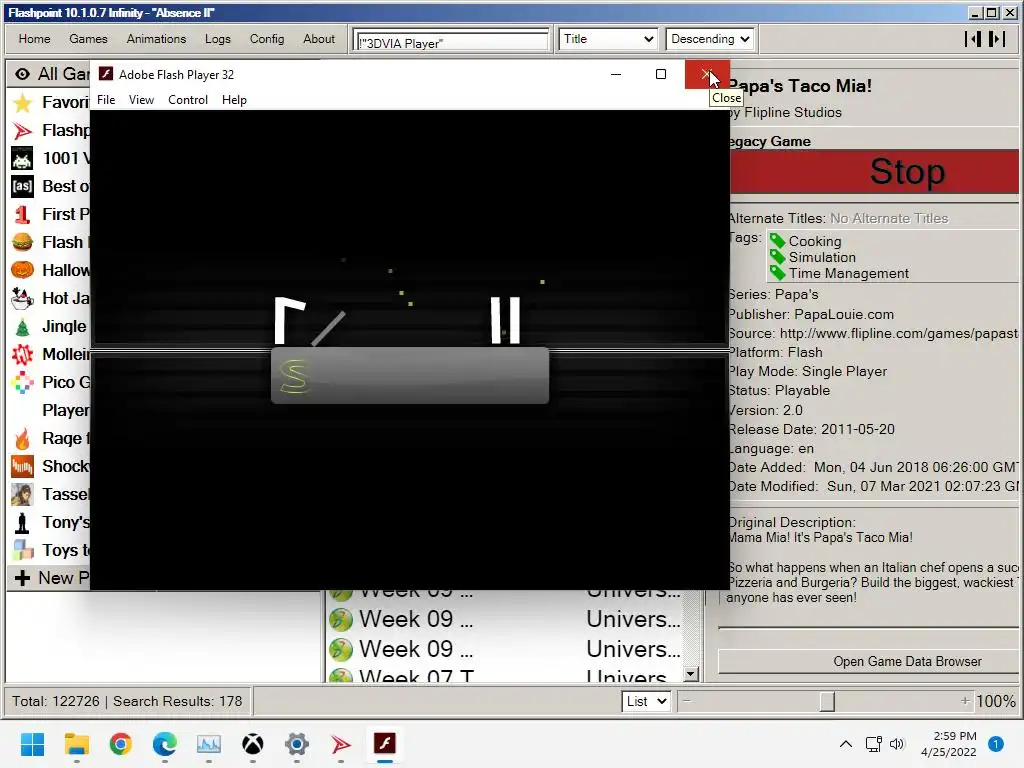Select the Tassel playlist portrait icon
The height and width of the screenshot is (768, 1024).
click(x=22, y=494)
